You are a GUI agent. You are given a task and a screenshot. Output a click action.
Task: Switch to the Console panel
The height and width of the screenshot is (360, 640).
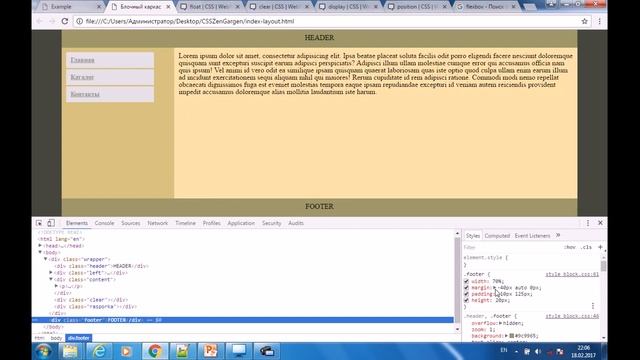tap(104, 223)
